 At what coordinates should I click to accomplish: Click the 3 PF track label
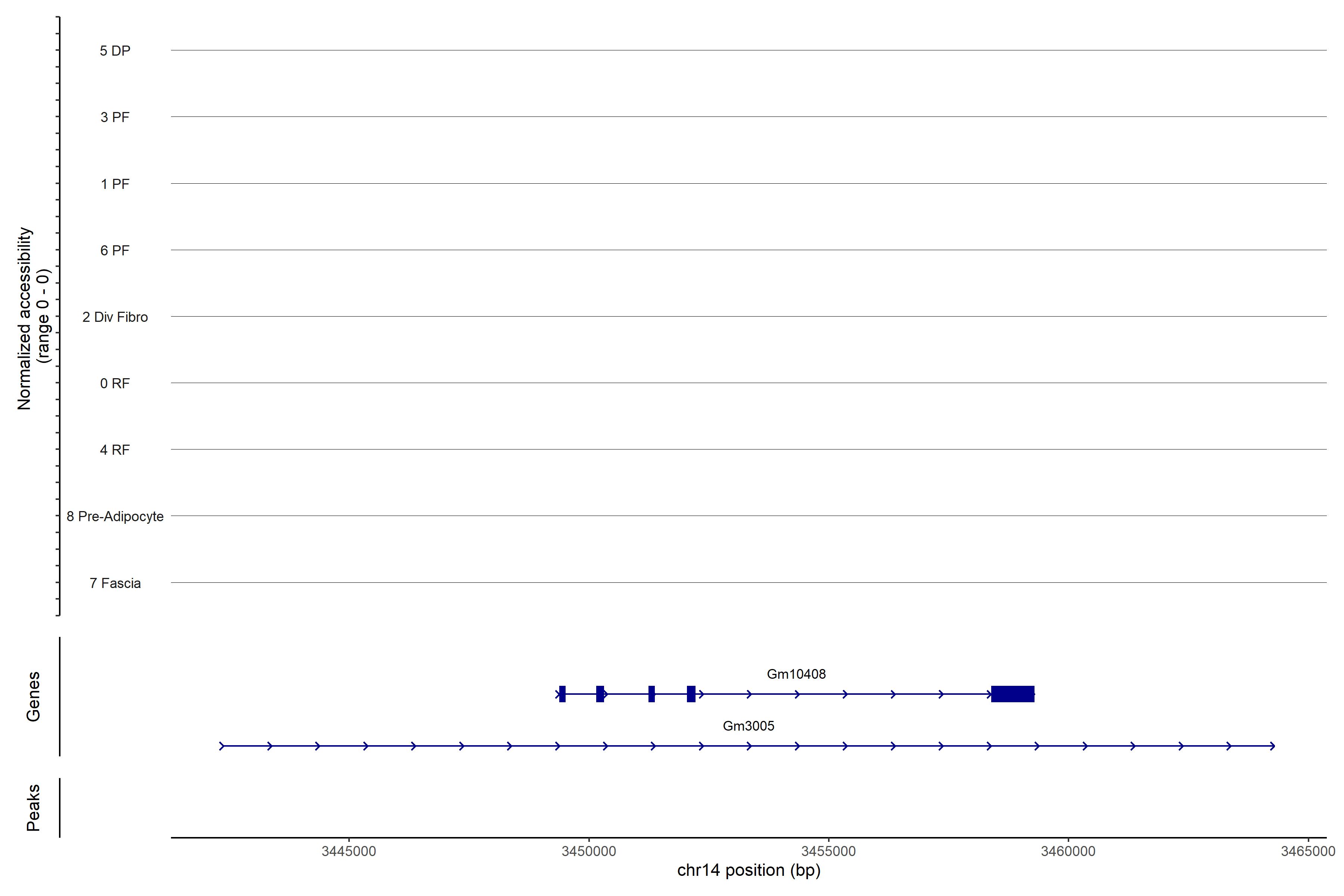(x=115, y=117)
